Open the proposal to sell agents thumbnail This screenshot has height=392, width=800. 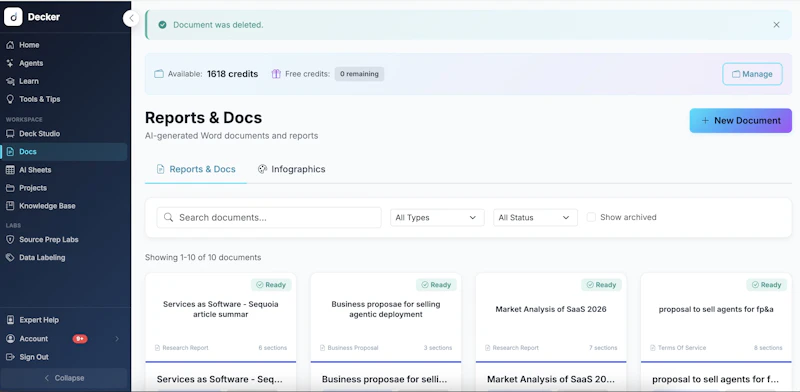point(716,317)
